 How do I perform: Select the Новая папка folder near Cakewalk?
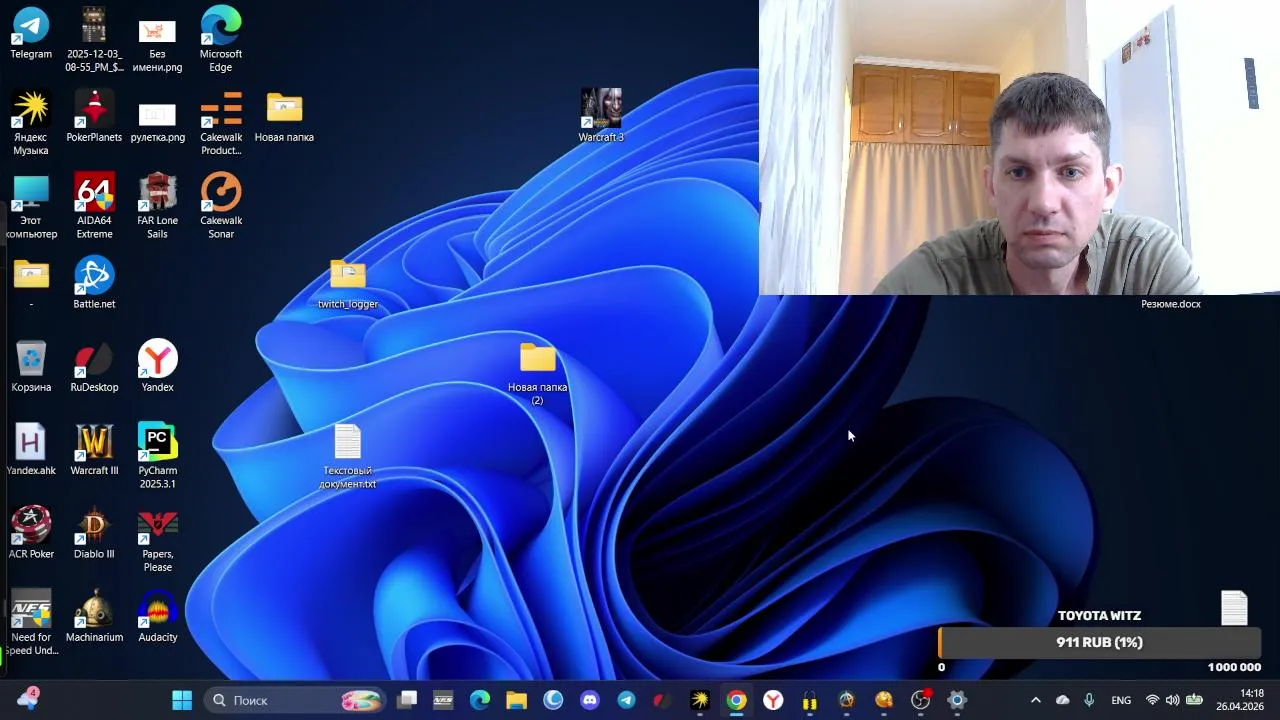[x=284, y=116]
